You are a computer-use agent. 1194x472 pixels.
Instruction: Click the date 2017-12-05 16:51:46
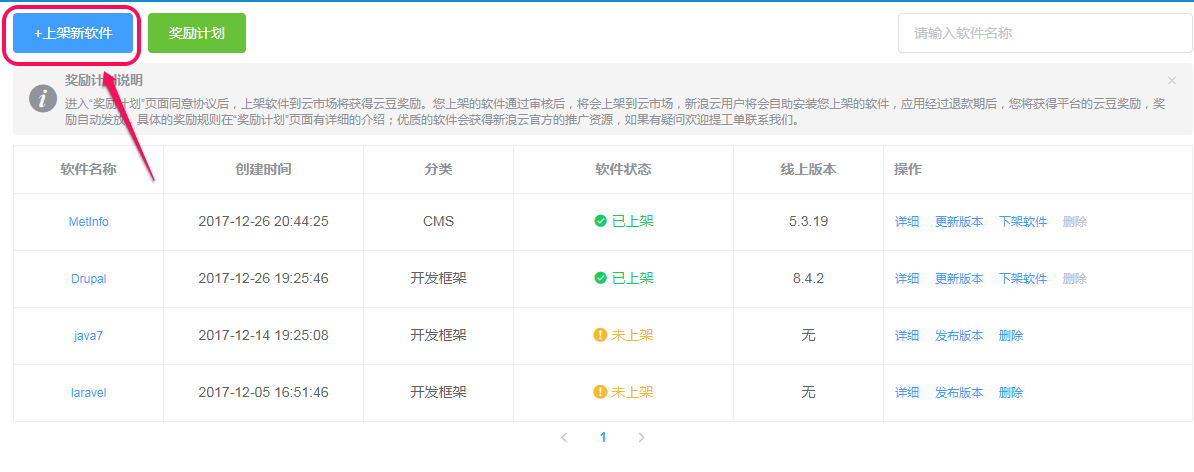263,393
